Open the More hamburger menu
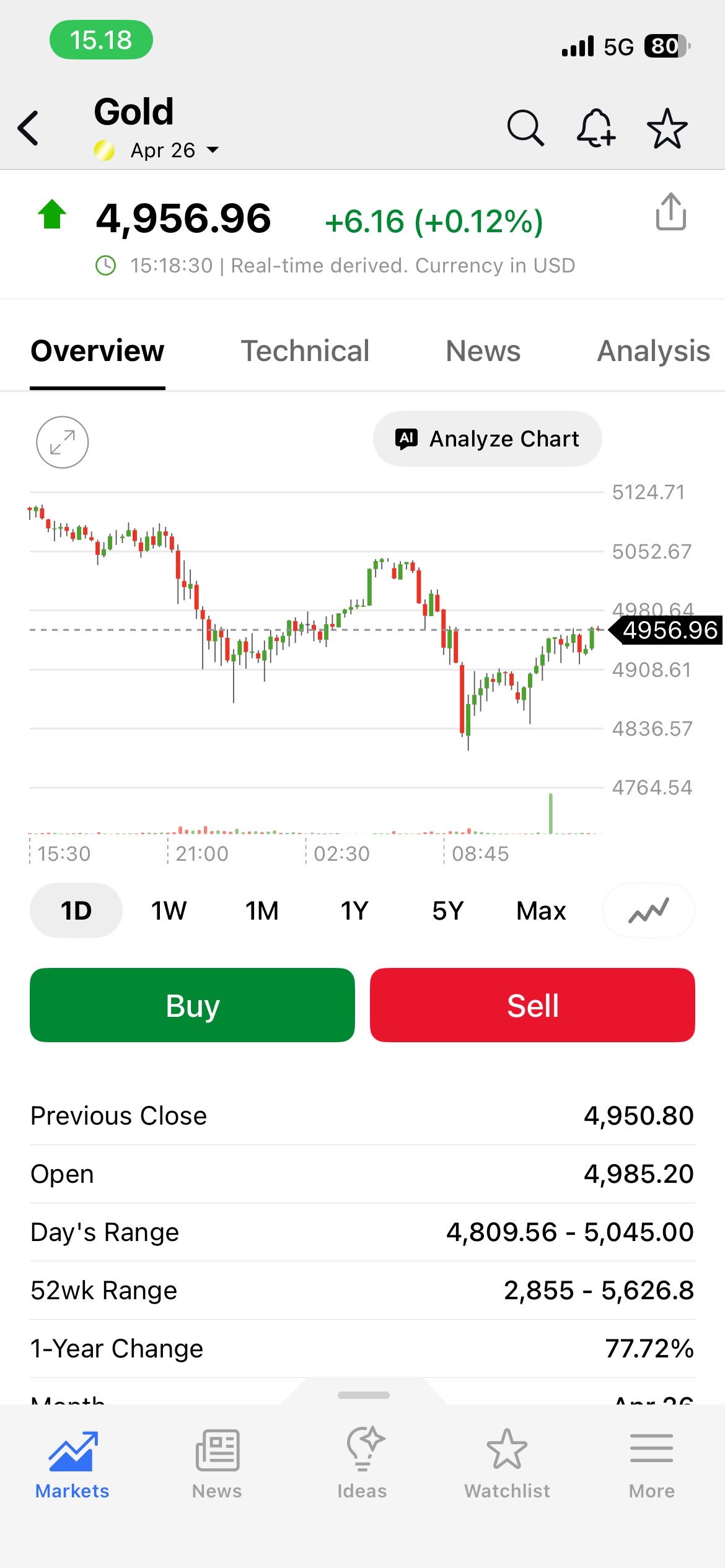The image size is (725, 1568). tap(651, 1463)
